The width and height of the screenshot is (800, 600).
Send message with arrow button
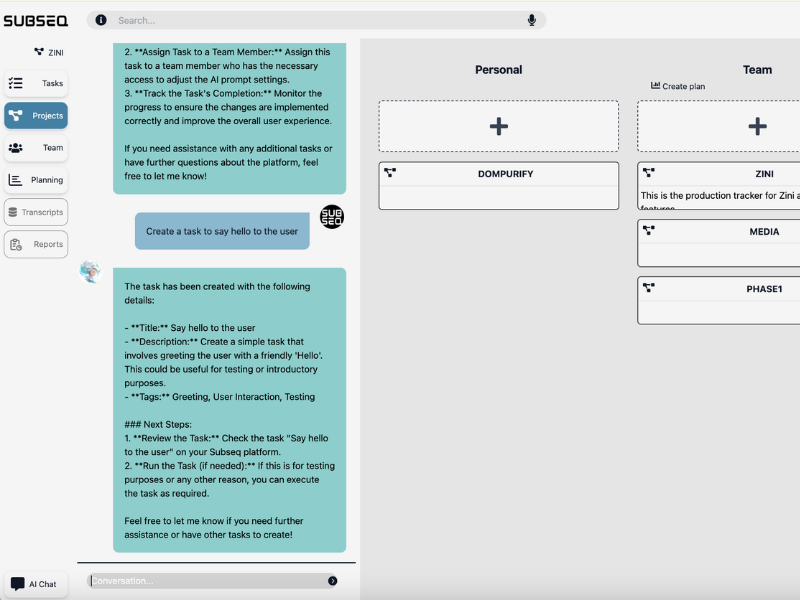tap(332, 581)
